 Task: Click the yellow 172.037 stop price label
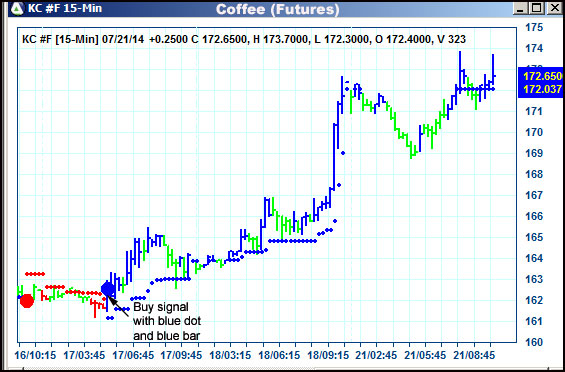(543, 89)
